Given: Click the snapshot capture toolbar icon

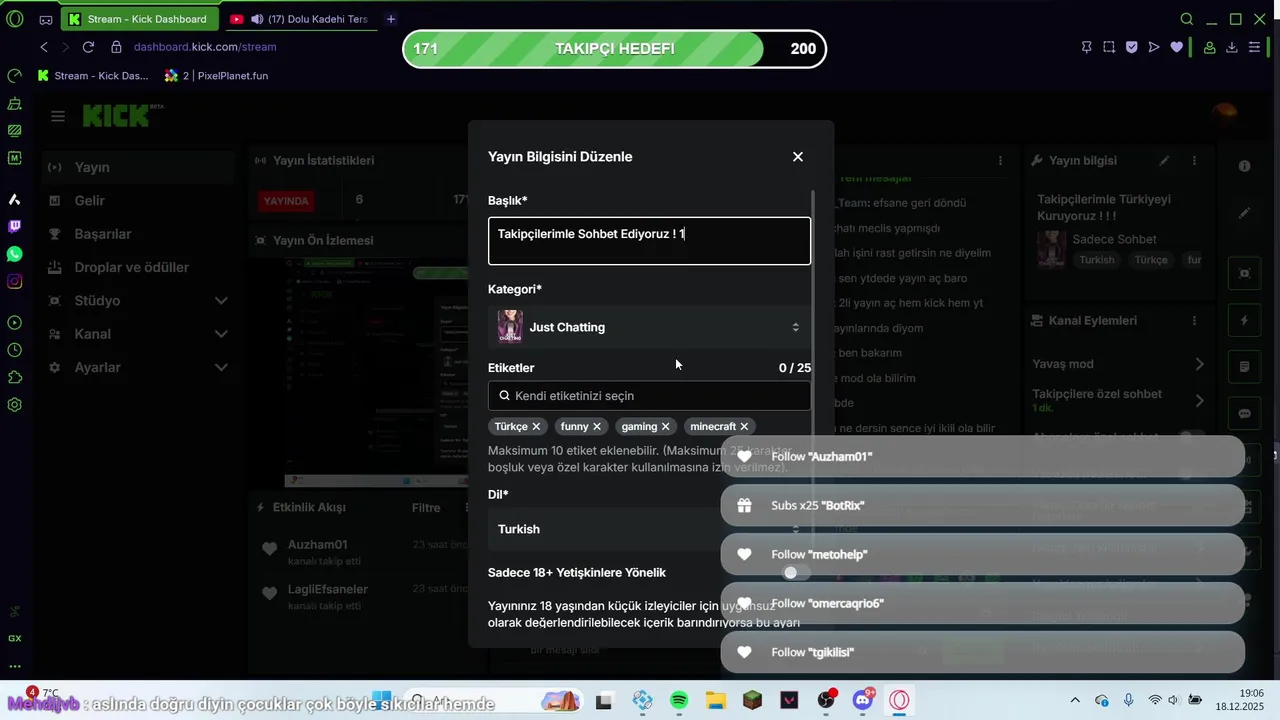Looking at the screenshot, I should pyautogui.click(x=1109, y=47).
